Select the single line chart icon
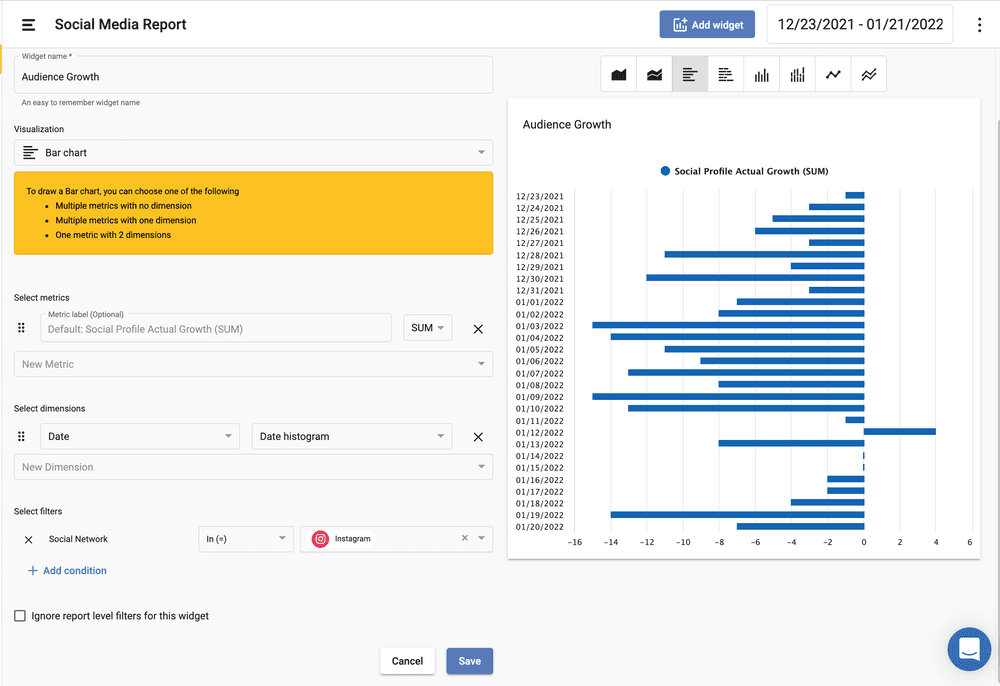This screenshot has width=1000, height=686. 833,75
